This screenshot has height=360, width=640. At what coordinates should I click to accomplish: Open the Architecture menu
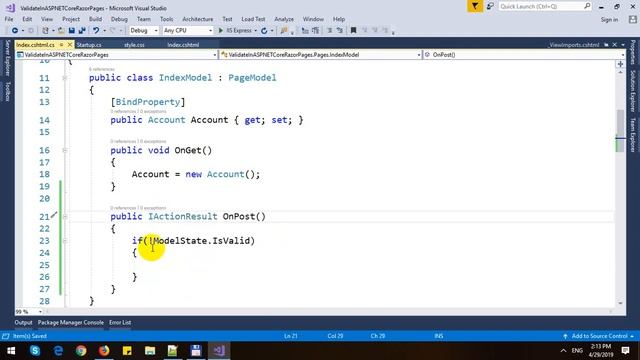coord(198,19)
